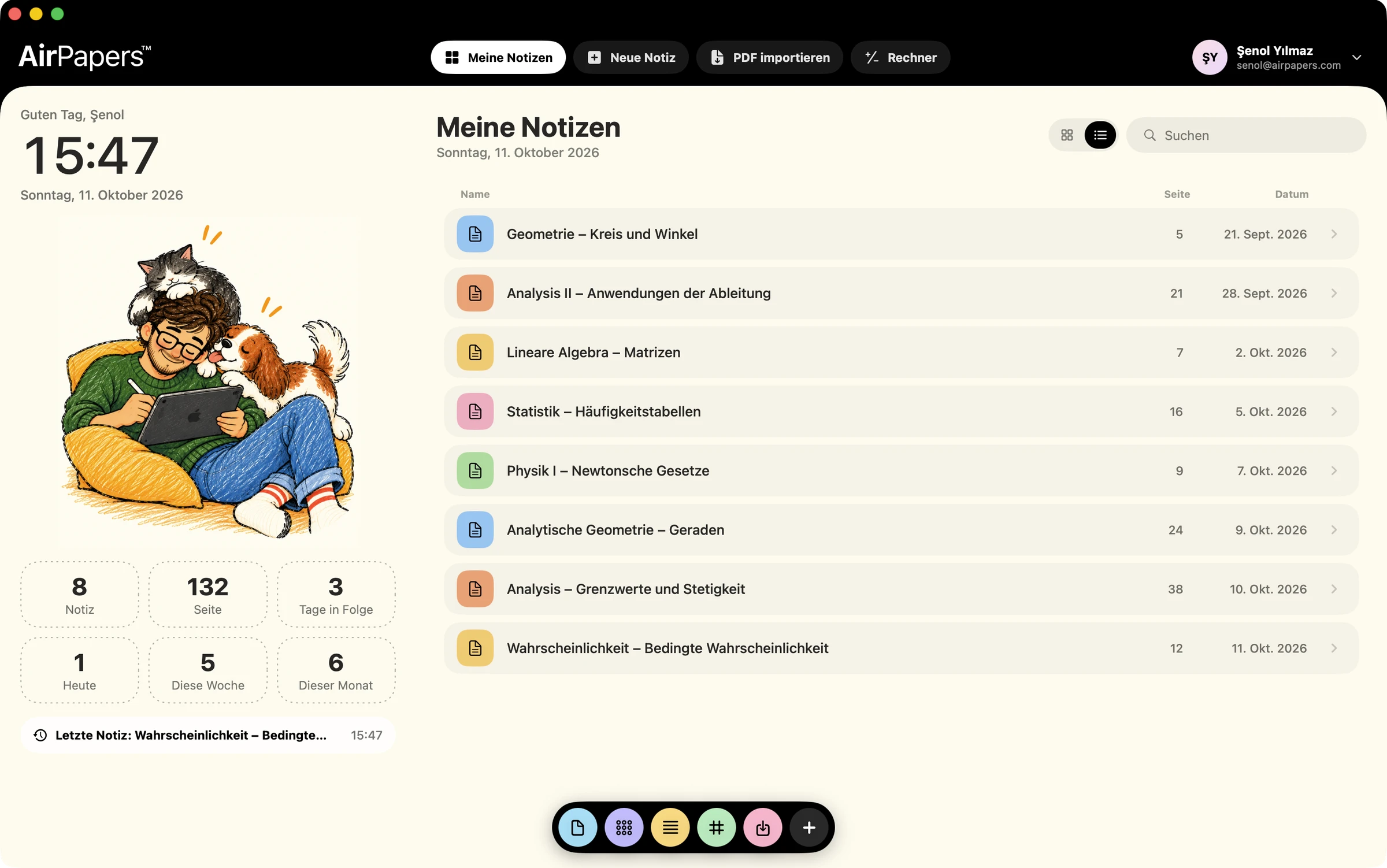Click the Suchen search field
1387x868 pixels.
[x=1246, y=135]
